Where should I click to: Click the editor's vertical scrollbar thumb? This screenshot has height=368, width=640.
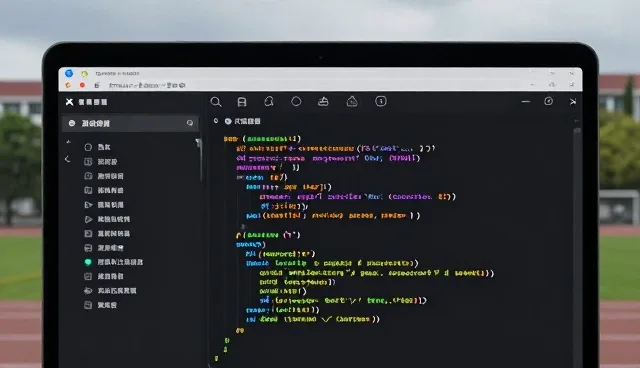tap(577, 131)
